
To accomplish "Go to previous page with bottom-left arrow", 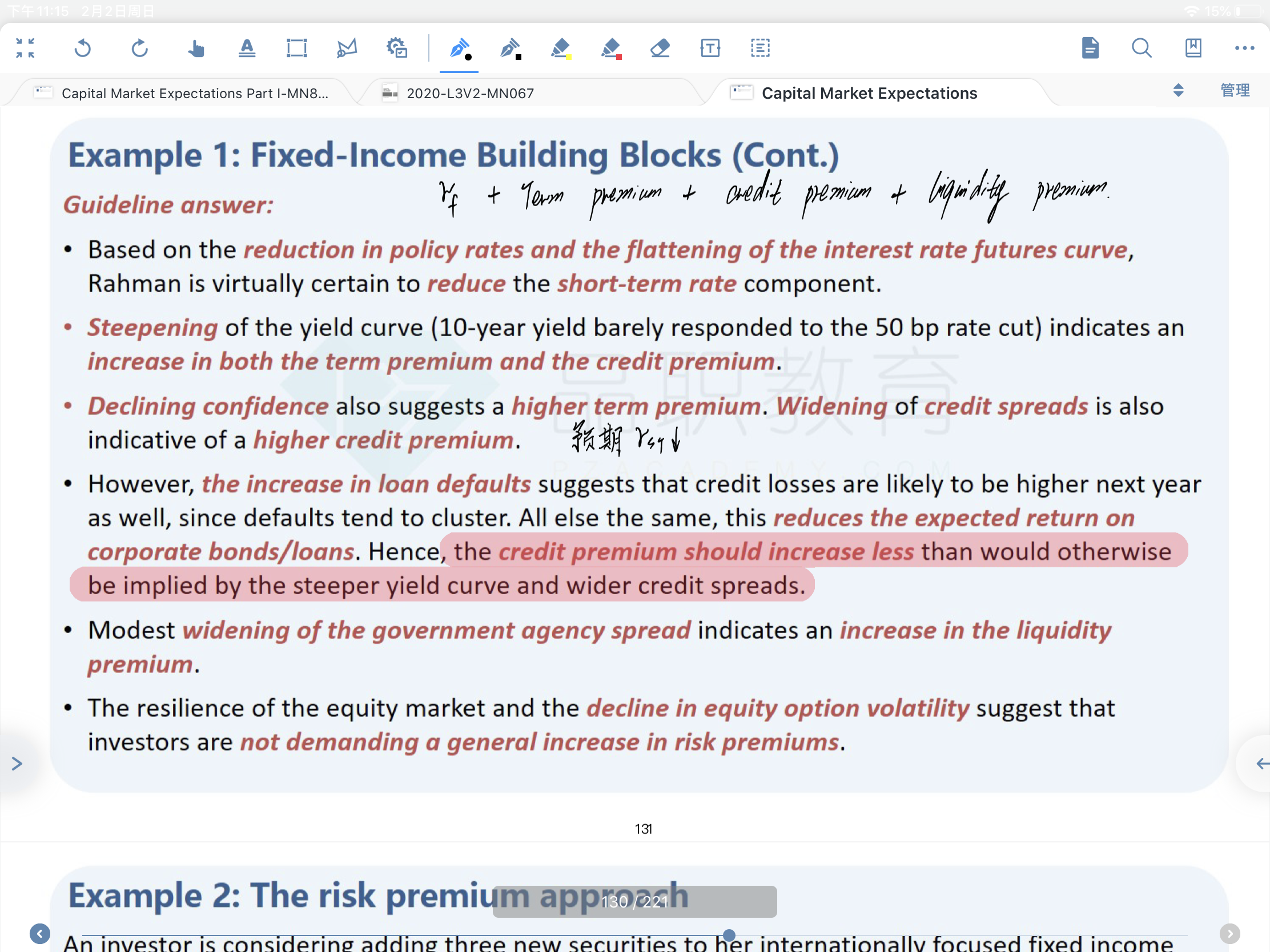I will click(39, 934).
